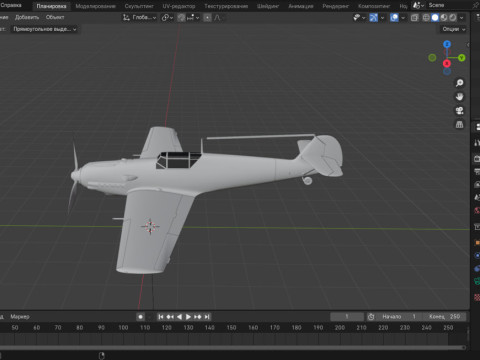Play the animation forward
480x360 pixels.
[188, 317]
